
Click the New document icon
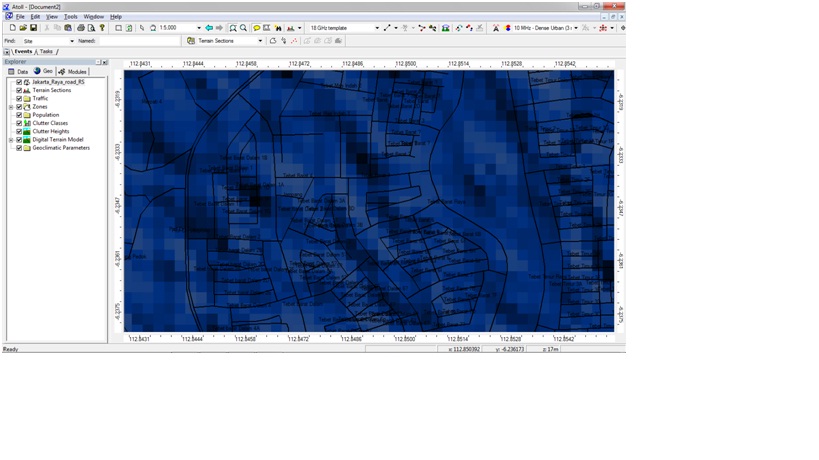(x=13, y=28)
